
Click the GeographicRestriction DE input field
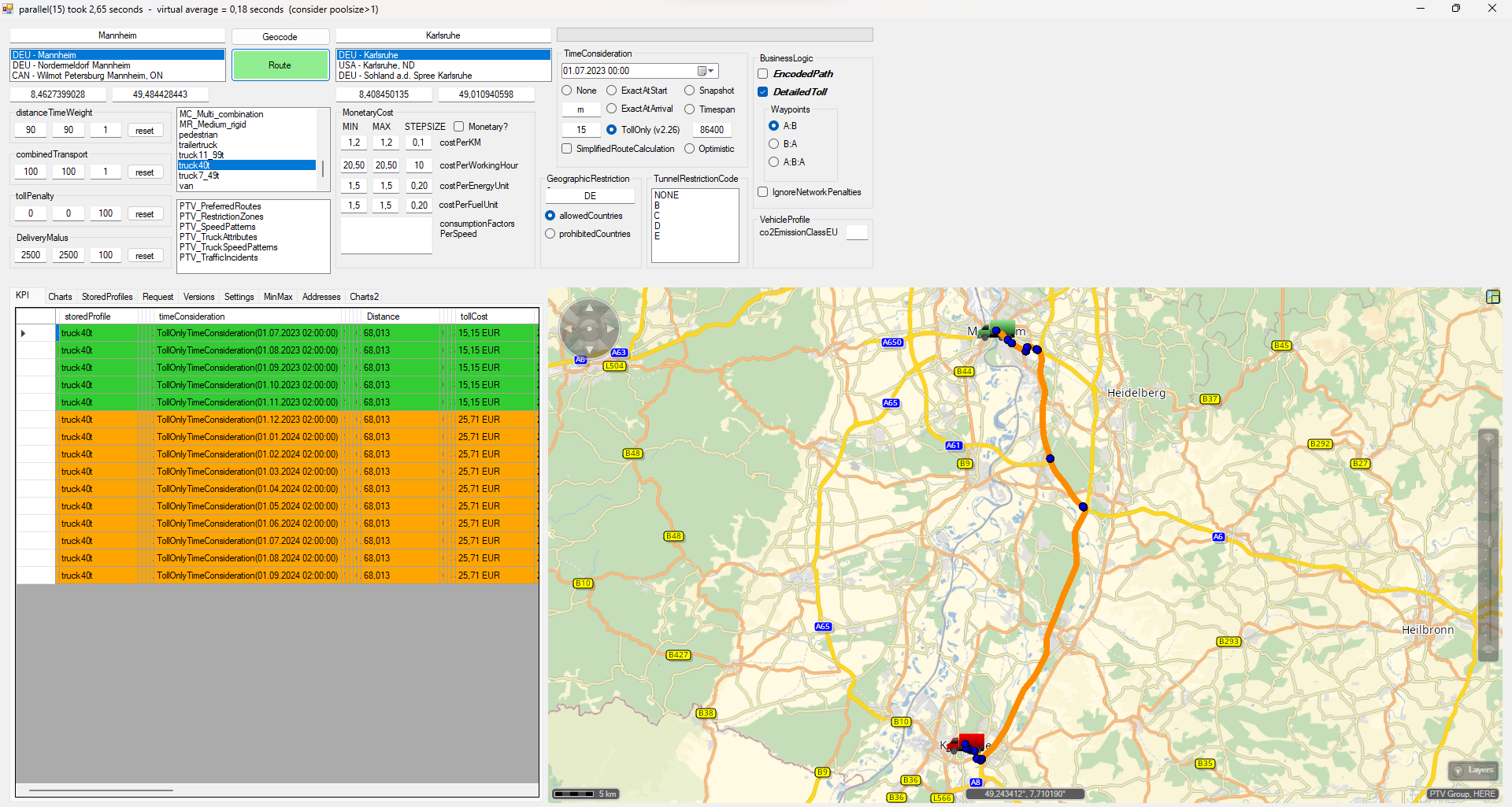click(x=590, y=196)
